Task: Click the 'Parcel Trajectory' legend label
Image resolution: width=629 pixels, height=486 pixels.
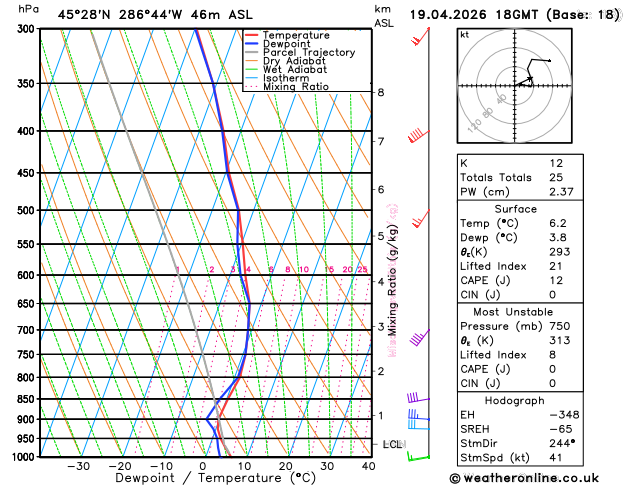Action: pyautogui.click(x=309, y=53)
